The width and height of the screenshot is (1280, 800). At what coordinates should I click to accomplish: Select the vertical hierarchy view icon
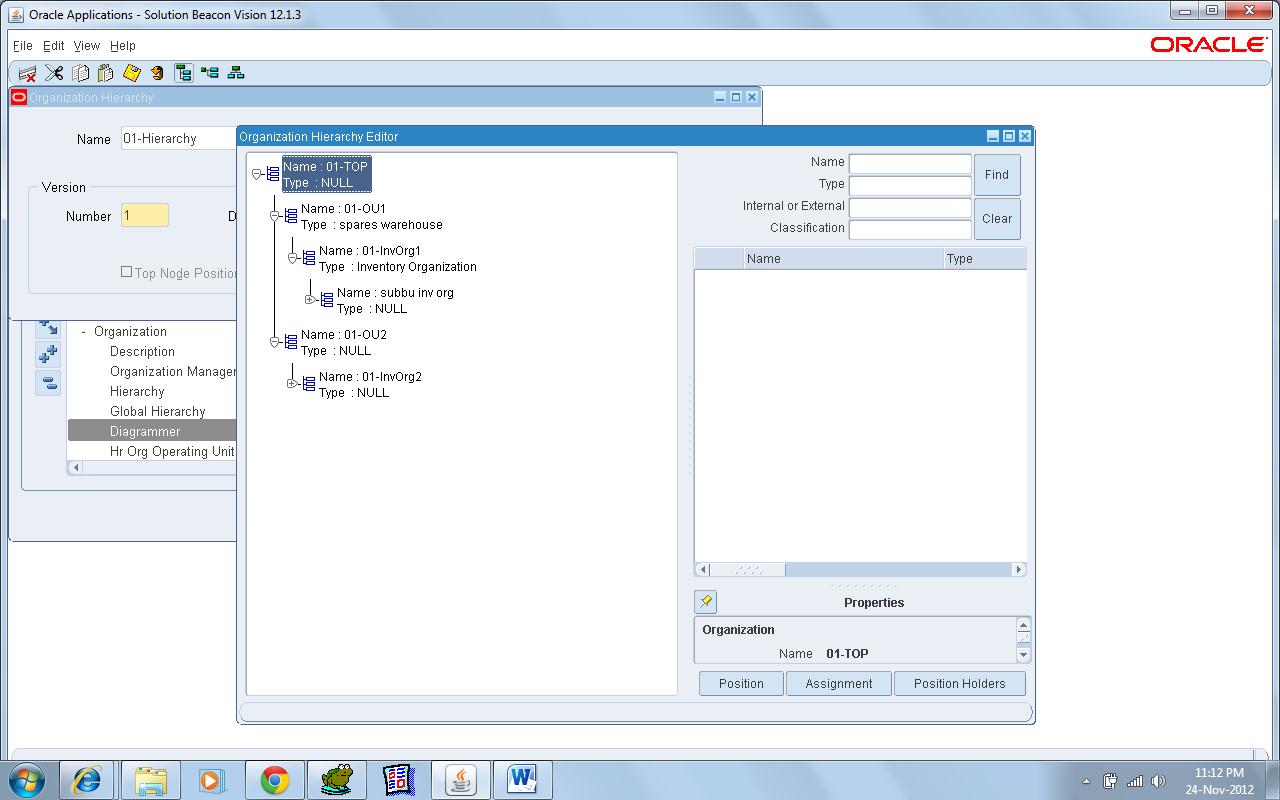coord(183,72)
